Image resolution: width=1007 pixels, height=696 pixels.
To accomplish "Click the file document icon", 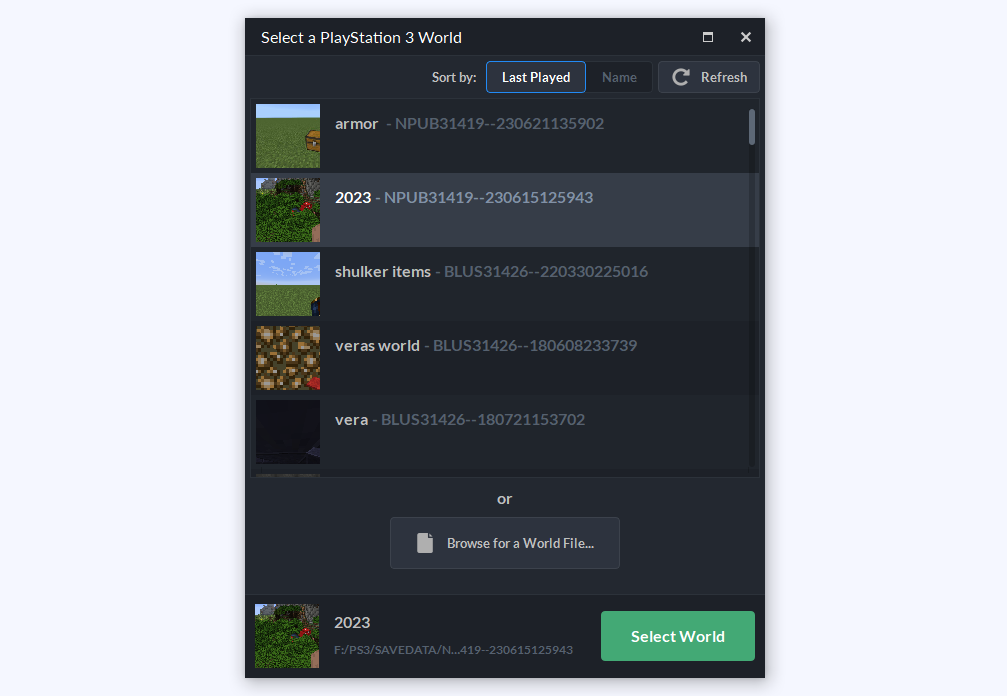I will click(425, 543).
